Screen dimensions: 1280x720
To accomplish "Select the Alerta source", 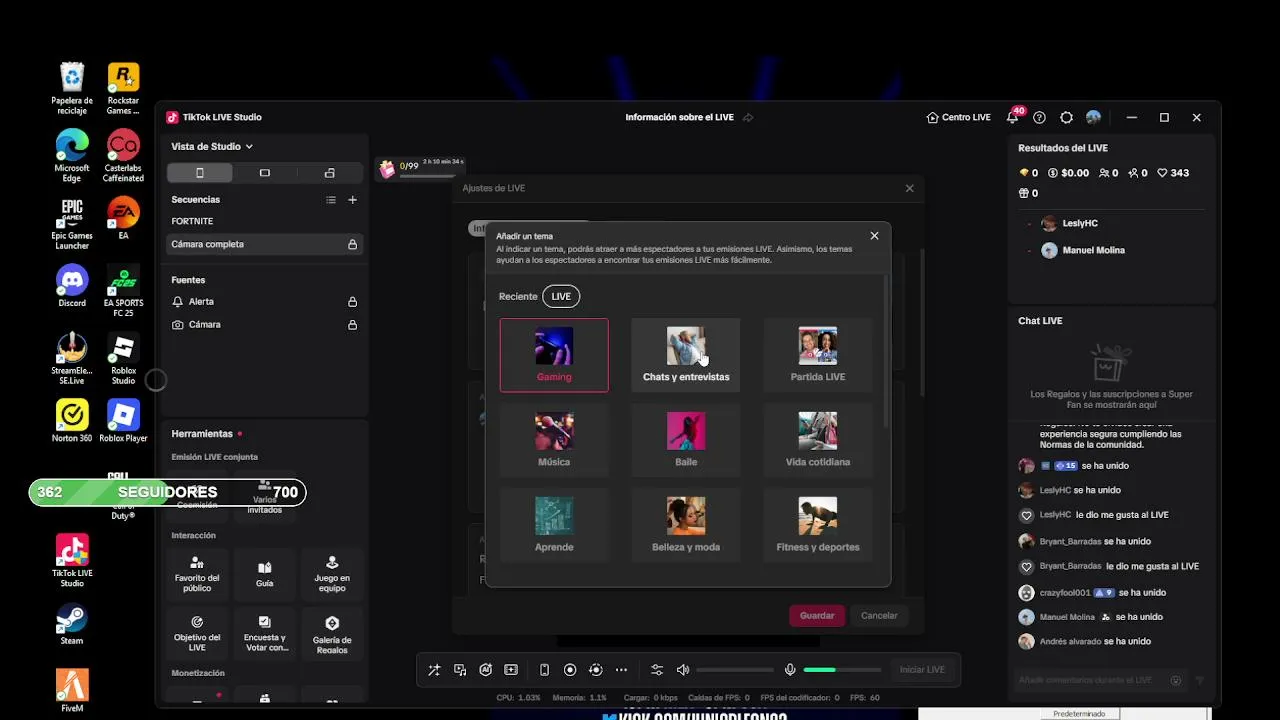I will (x=265, y=302).
